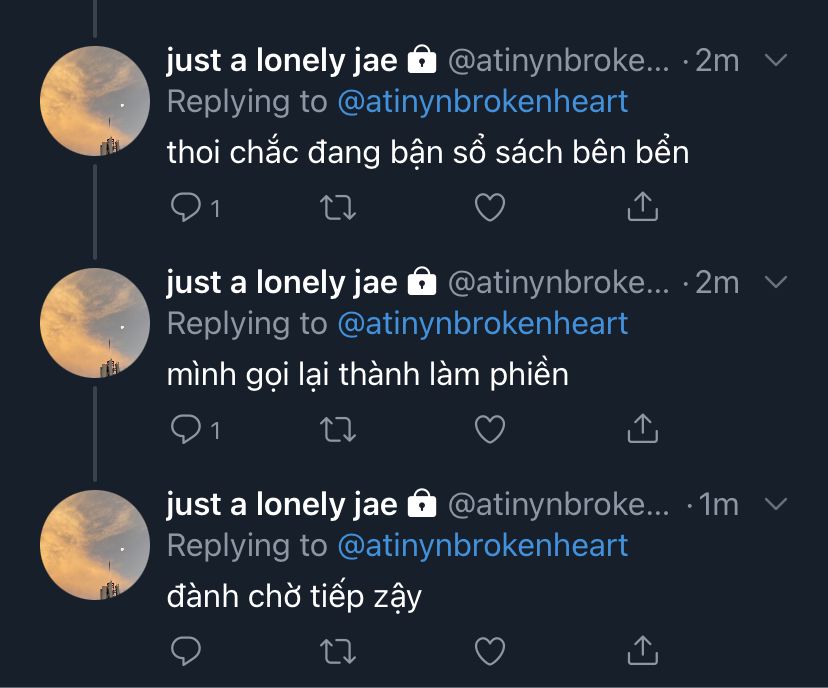The image size is (828, 688).
Task: Like the 'đành chờ tiếp zậy' tweet
Action: click(x=490, y=651)
